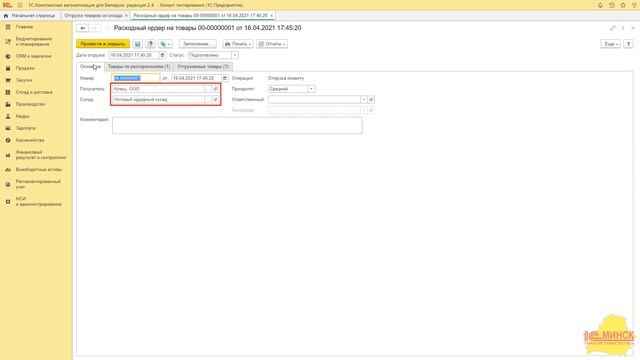Viewport: 640px width, 360px height.
Task: Expand the Статус dropdown
Action: [x=235, y=55]
